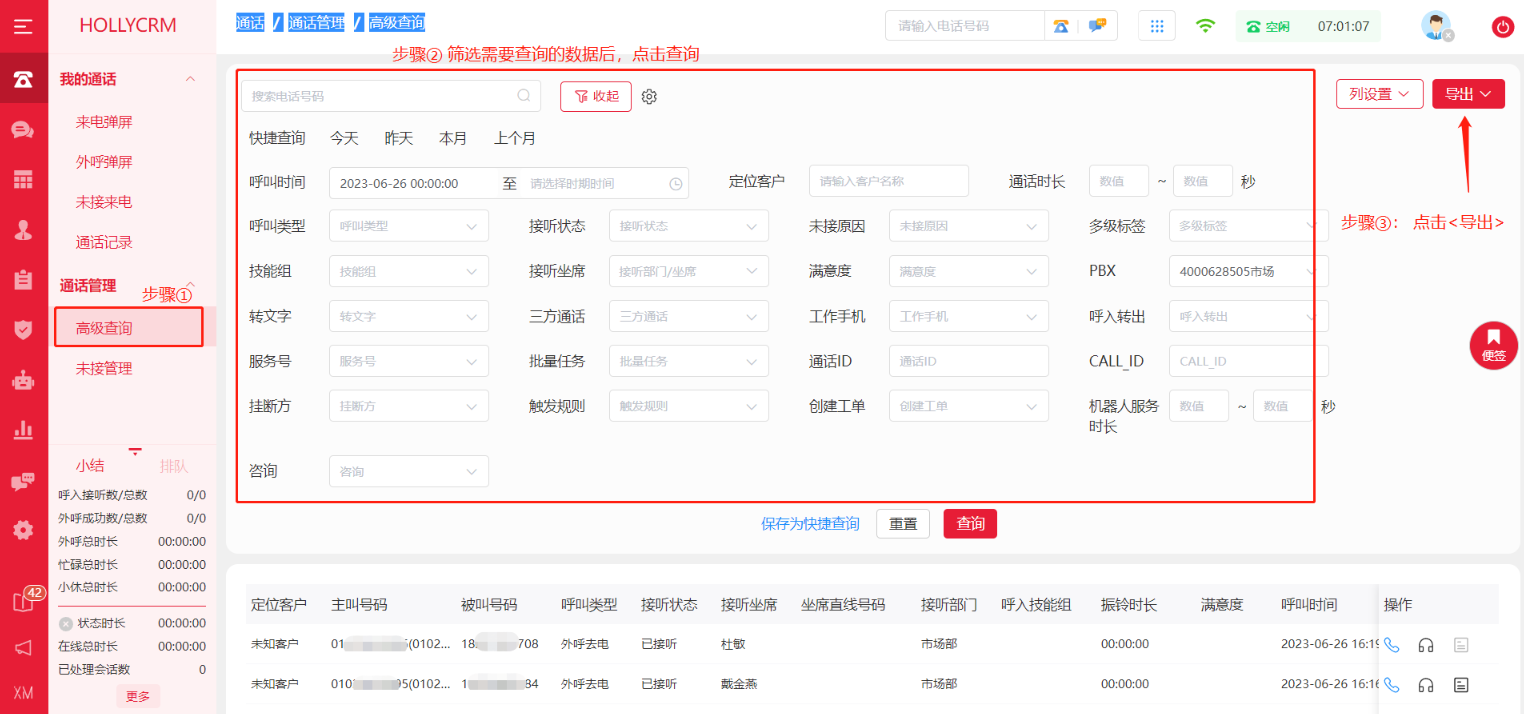Viewport: 1524px width, 714px height.
Task: Choose the 今天 quick query
Action: (x=344, y=138)
